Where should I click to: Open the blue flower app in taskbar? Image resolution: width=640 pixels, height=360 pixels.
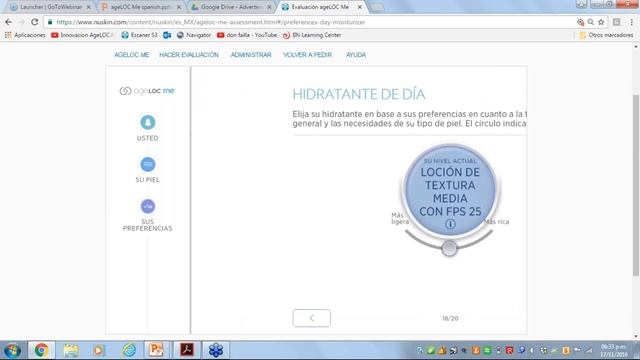tap(216, 350)
